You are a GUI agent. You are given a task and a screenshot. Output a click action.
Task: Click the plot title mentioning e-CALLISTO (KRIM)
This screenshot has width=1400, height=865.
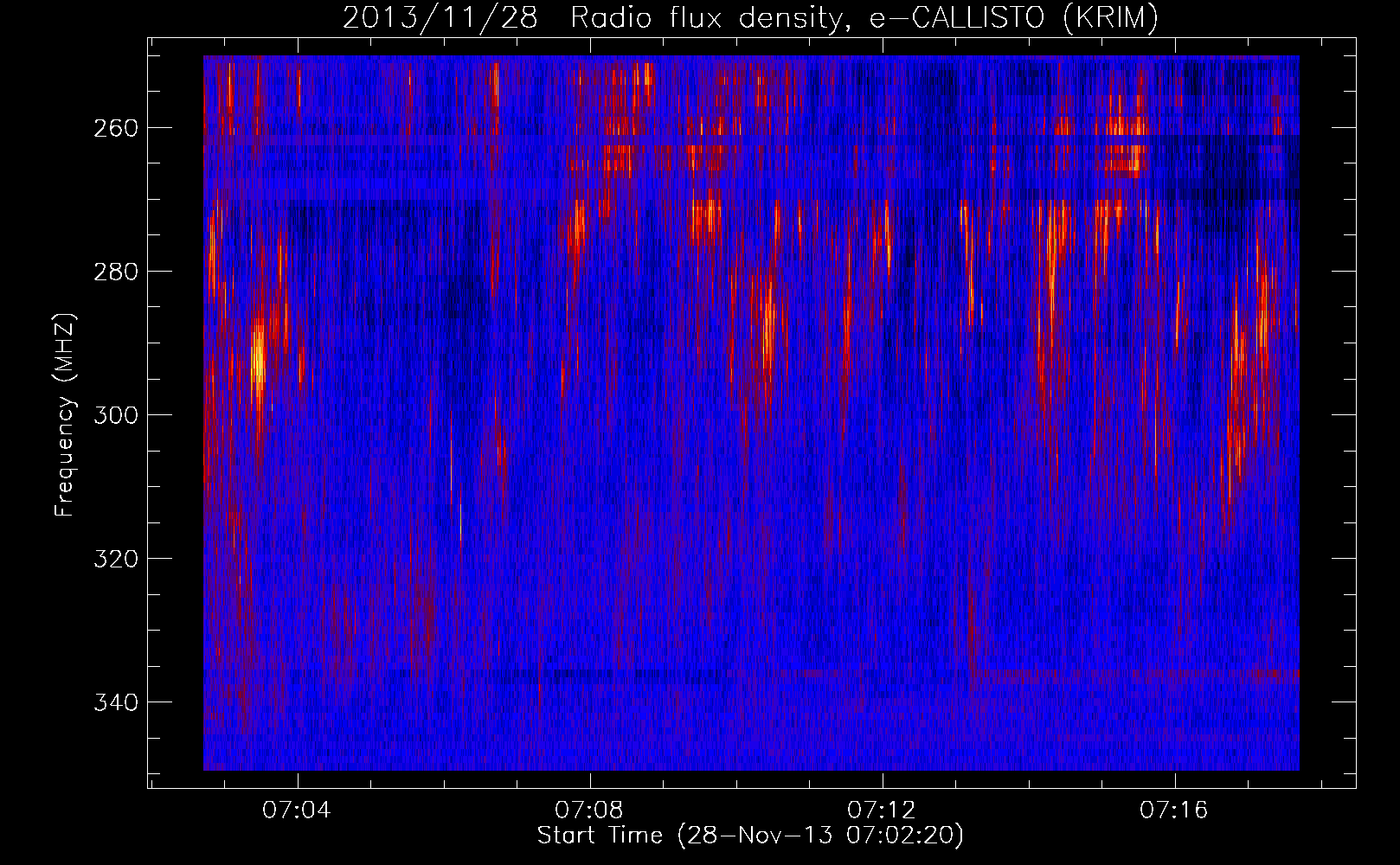pos(750,18)
